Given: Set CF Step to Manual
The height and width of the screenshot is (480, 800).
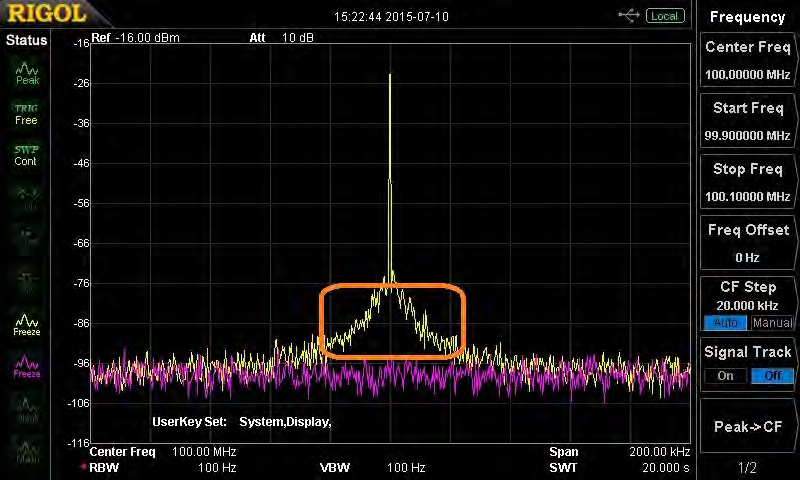Looking at the screenshot, I should coord(772,323).
